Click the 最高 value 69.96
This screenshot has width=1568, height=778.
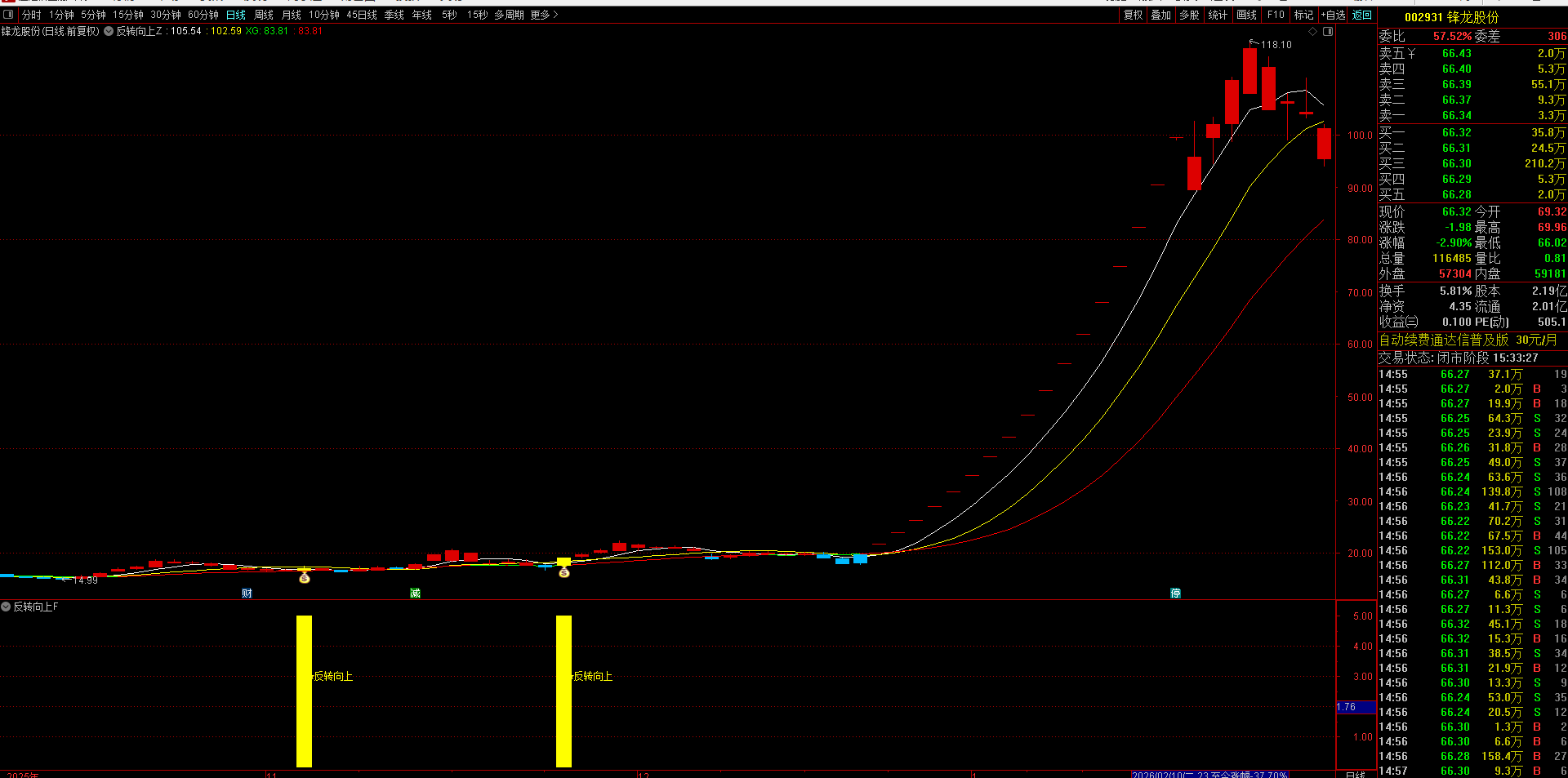click(x=1552, y=227)
